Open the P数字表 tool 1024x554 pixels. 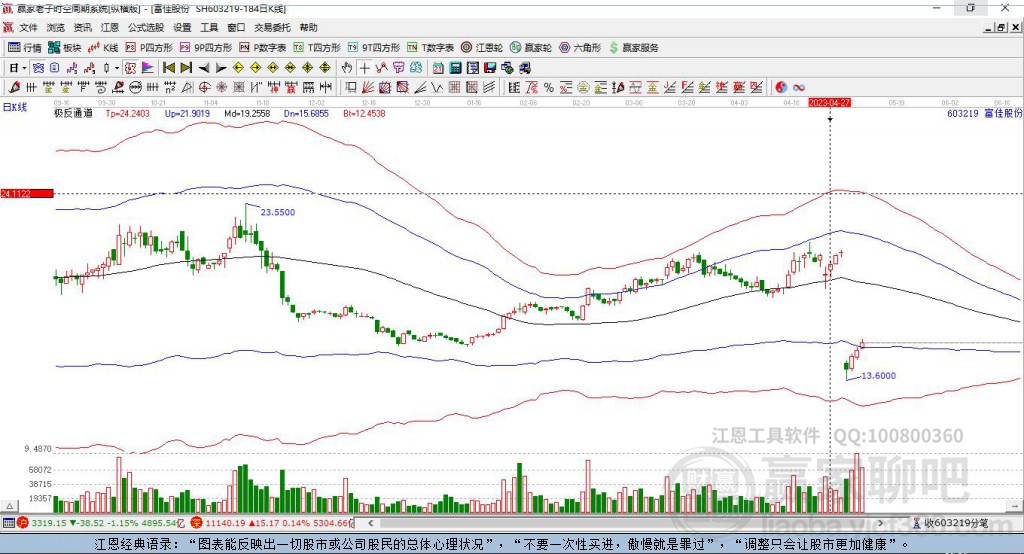[x=263, y=48]
